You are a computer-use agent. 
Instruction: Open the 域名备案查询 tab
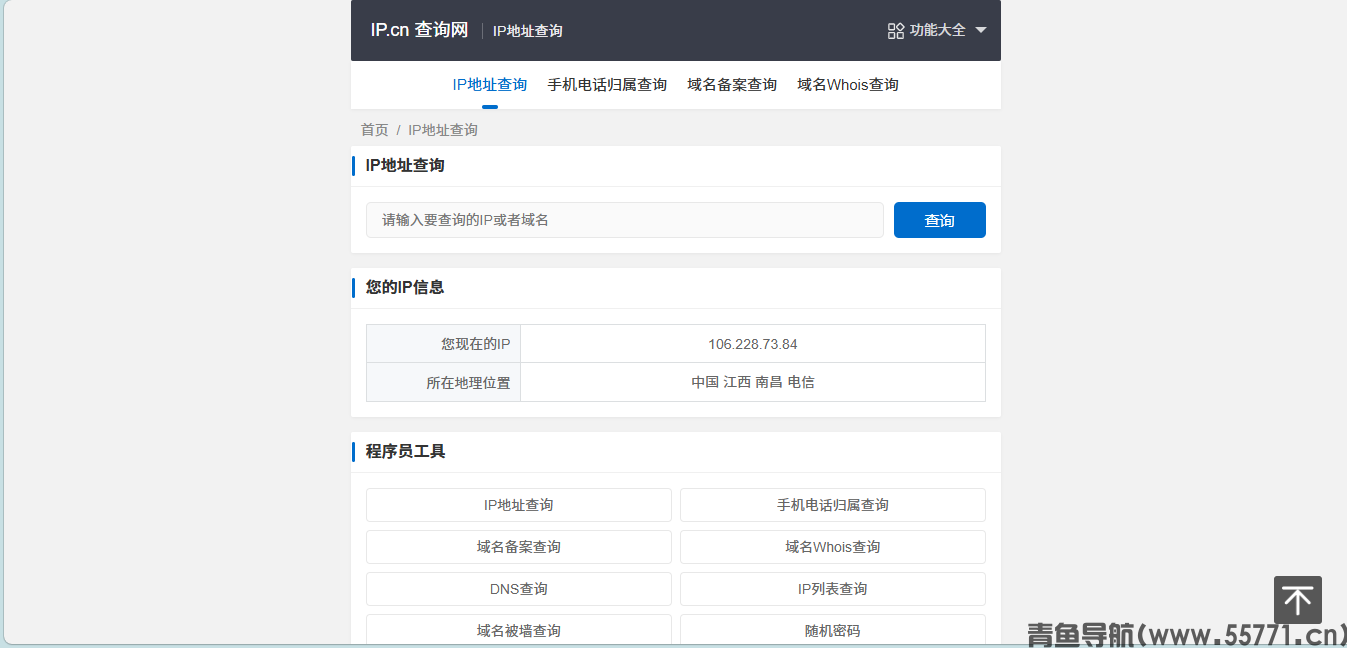(732, 85)
